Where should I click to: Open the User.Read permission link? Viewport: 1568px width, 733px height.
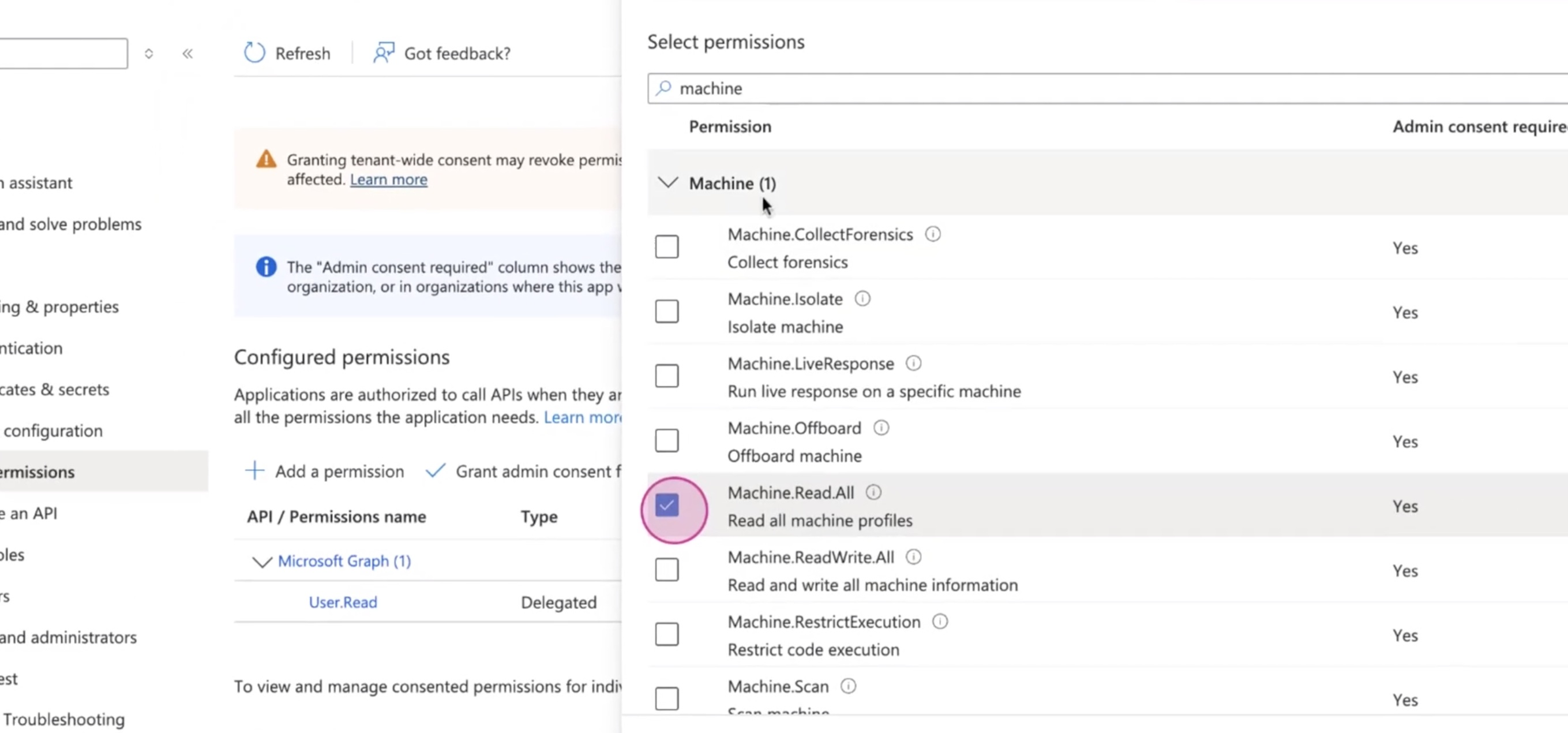[343, 602]
